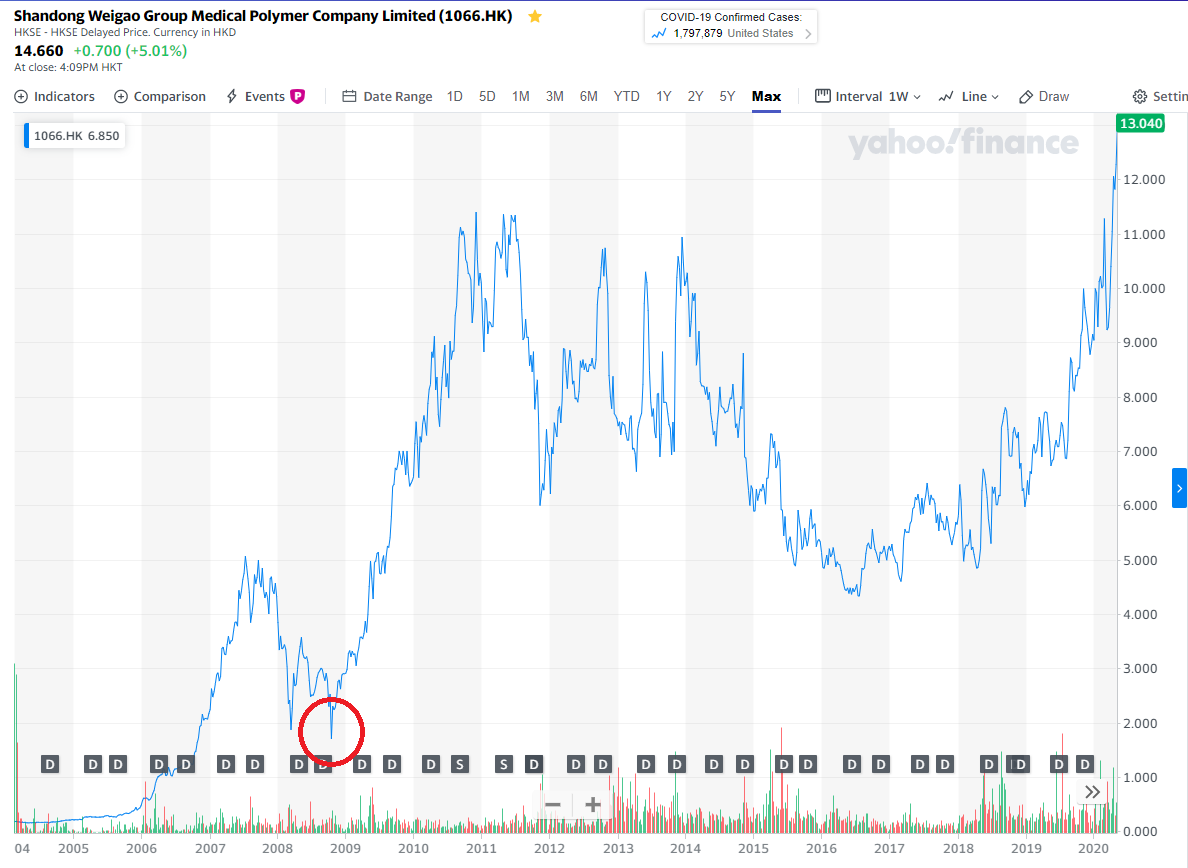Open chart Settings gear
The height and width of the screenshot is (868, 1188).
pos(1140,96)
